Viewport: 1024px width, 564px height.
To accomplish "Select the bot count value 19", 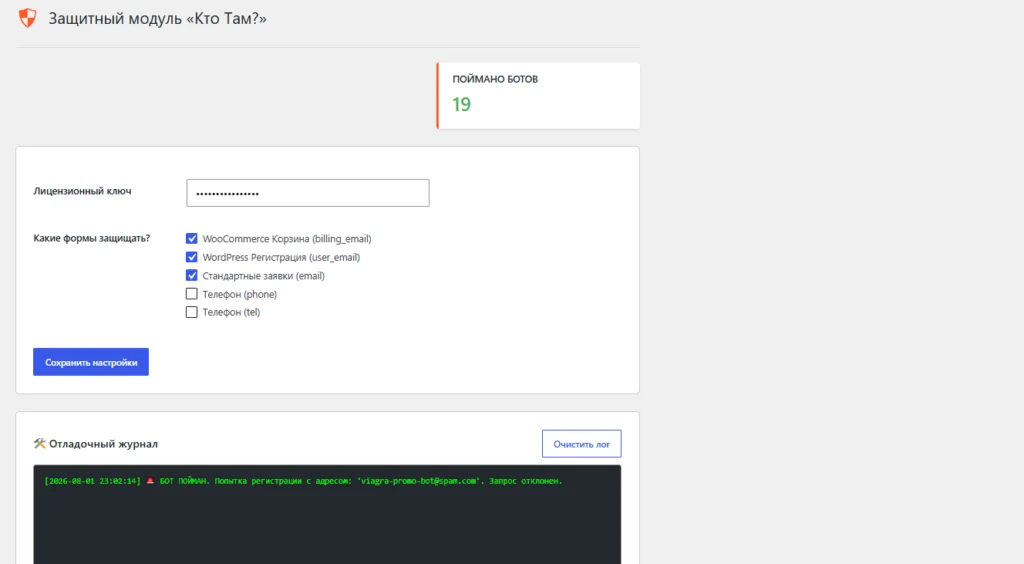I will [x=462, y=104].
